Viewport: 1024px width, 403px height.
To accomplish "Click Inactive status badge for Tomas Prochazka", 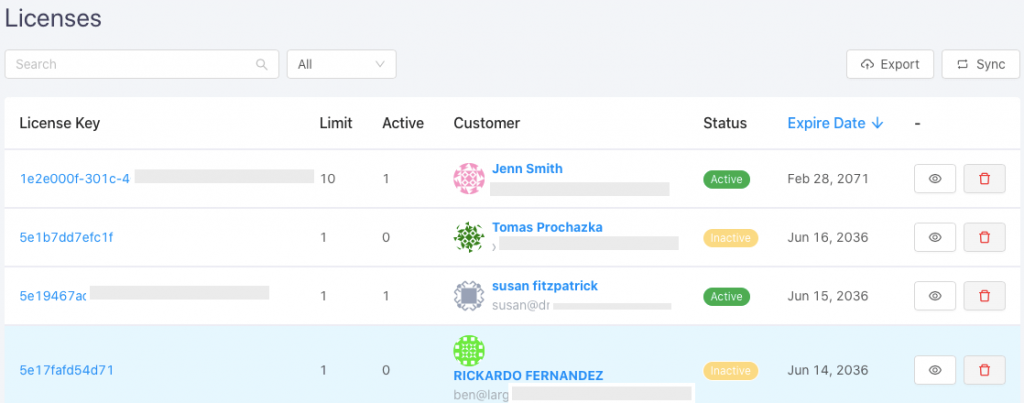I will [731, 238].
